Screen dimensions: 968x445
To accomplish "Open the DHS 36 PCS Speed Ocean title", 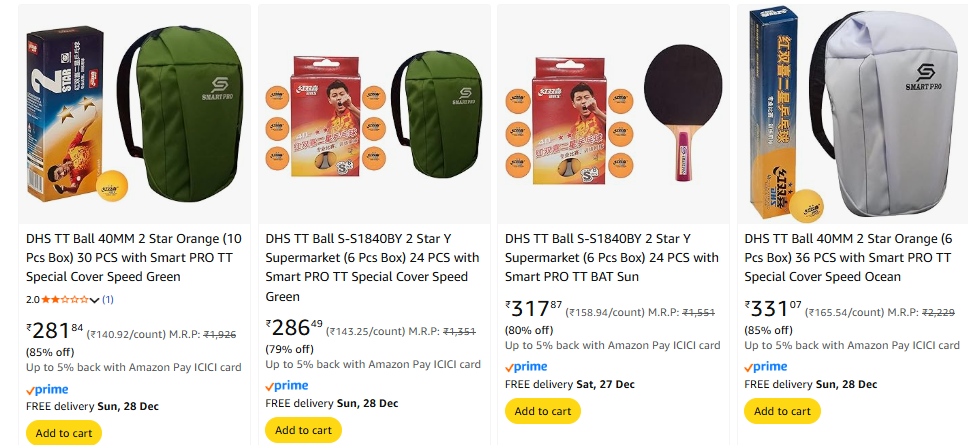I will [x=851, y=257].
